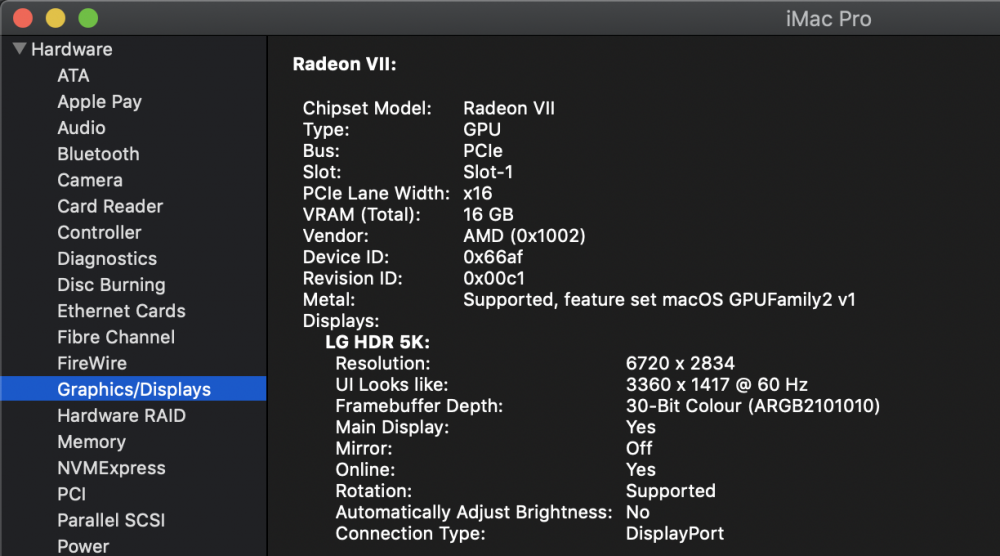Select ATA in the sidebar
The height and width of the screenshot is (556, 1000).
click(73, 75)
